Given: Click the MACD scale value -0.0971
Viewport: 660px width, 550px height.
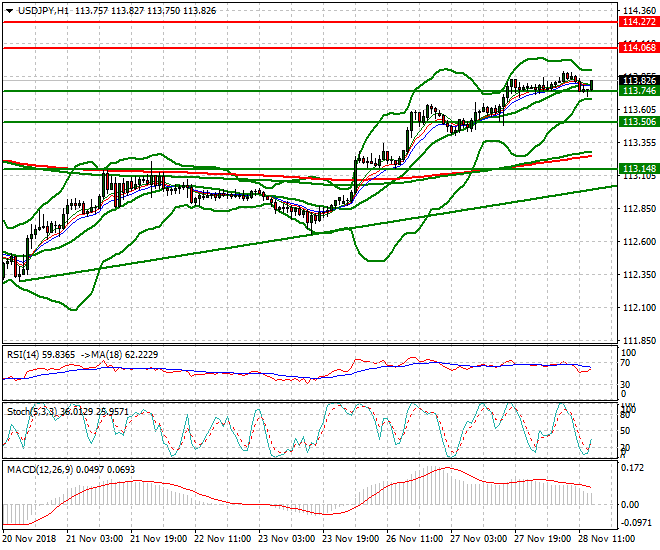Looking at the screenshot, I should pyautogui.click(x=636, y=522).
